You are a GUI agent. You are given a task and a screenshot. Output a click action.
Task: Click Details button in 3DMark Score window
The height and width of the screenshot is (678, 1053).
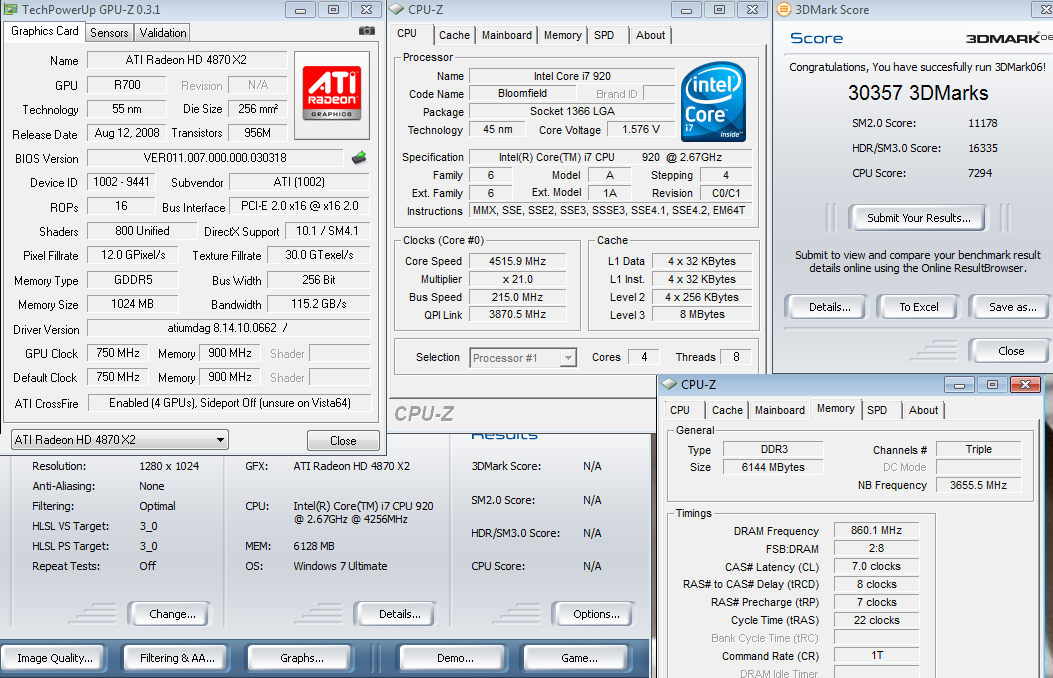tap(829, 307)
